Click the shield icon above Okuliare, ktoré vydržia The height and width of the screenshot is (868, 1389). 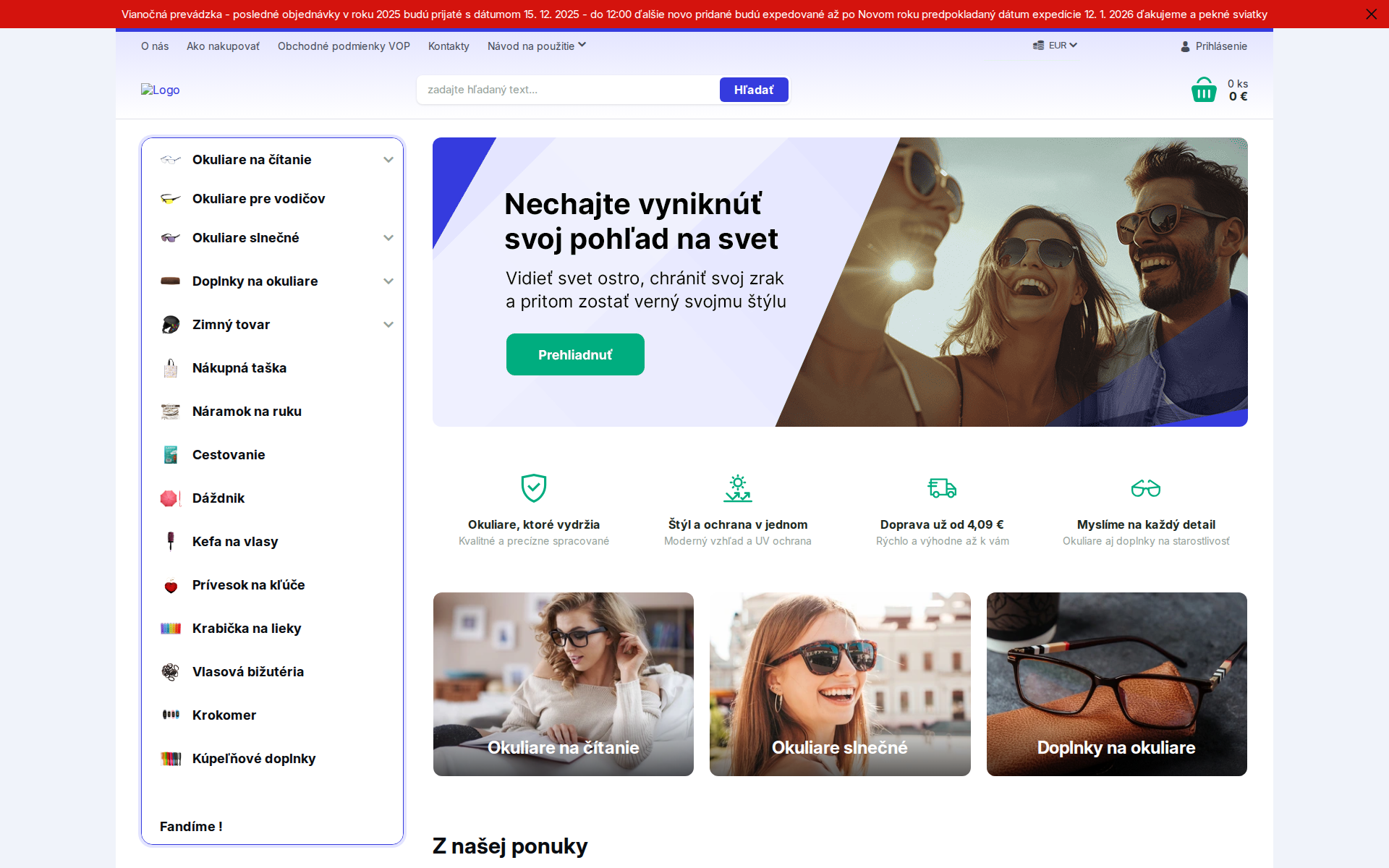click(x=534, y=488)
